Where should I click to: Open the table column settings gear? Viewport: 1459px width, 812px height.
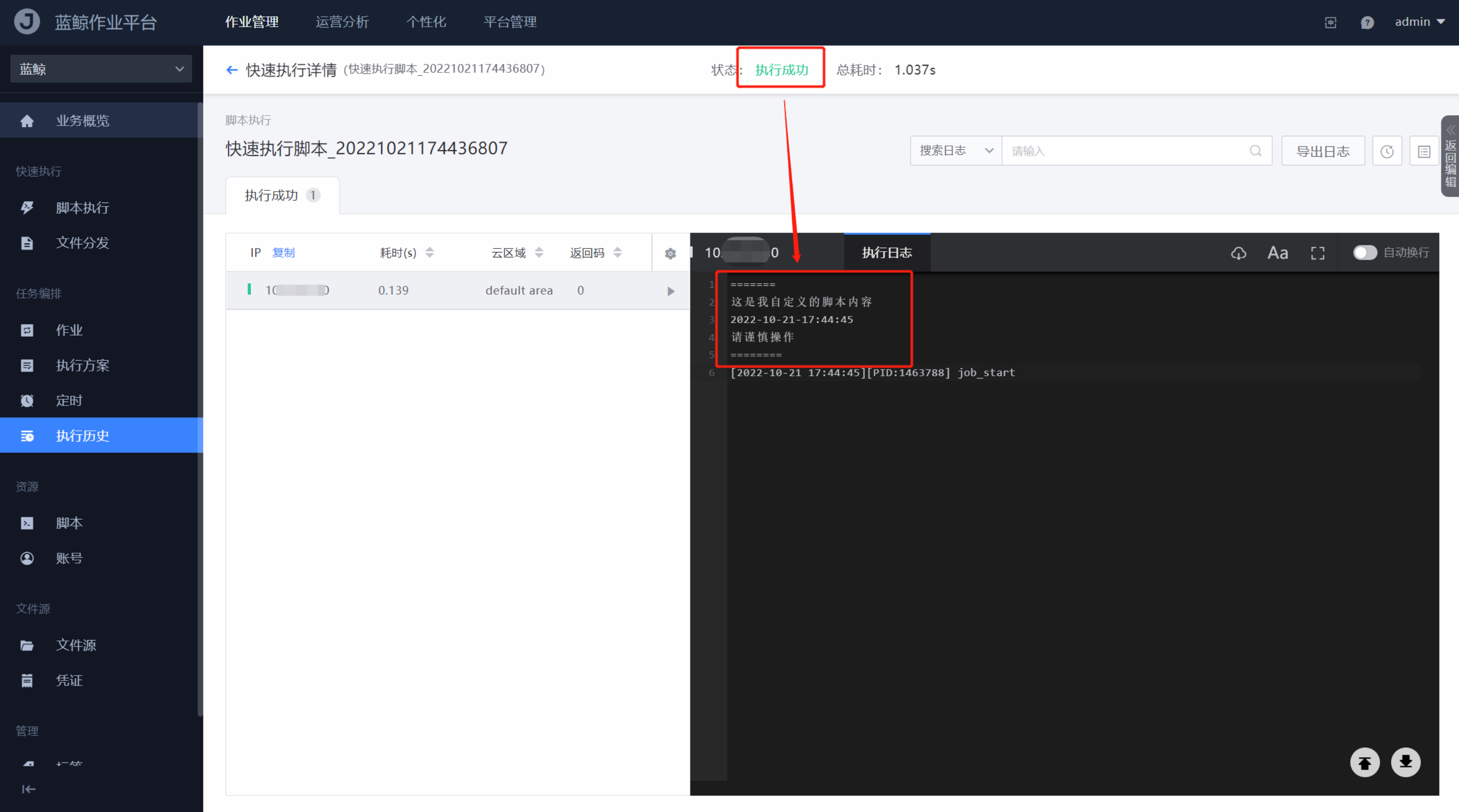(670, 253)
